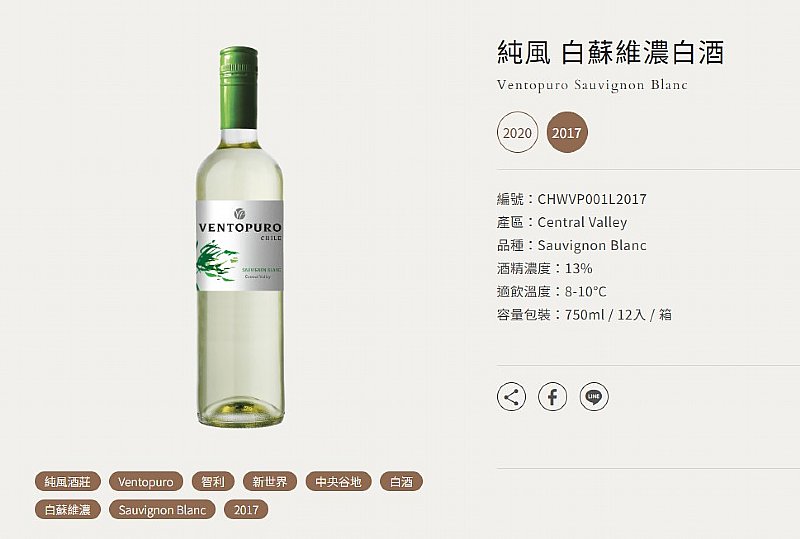Click the Central Valley region text

[582, 222]
